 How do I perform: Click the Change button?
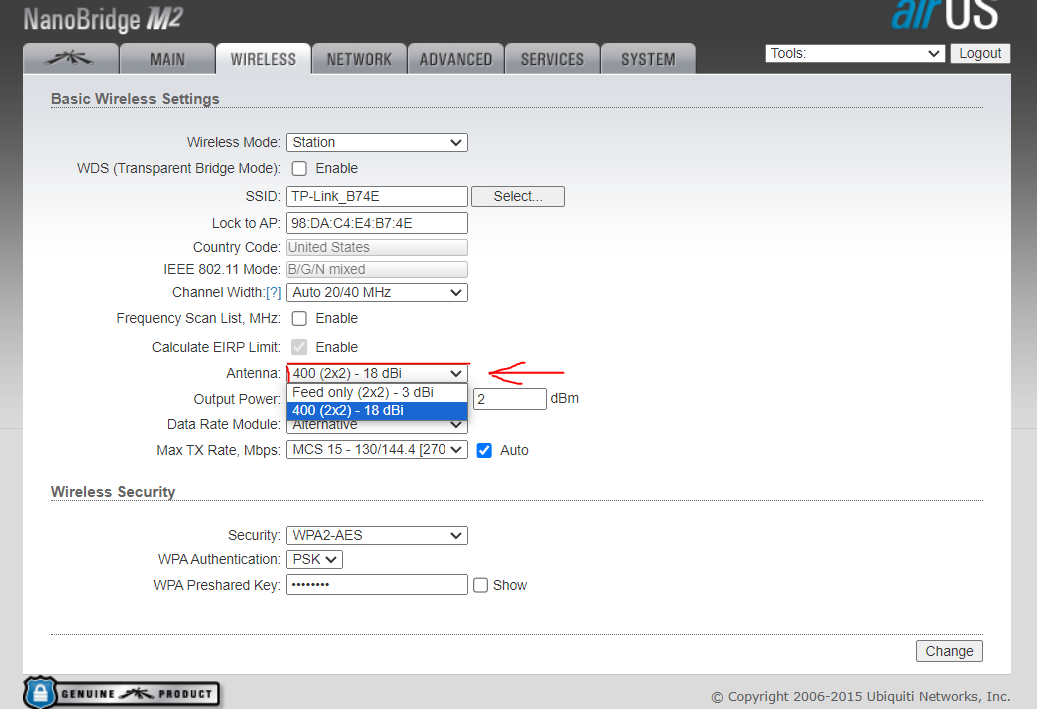click(x=949, y=651)
